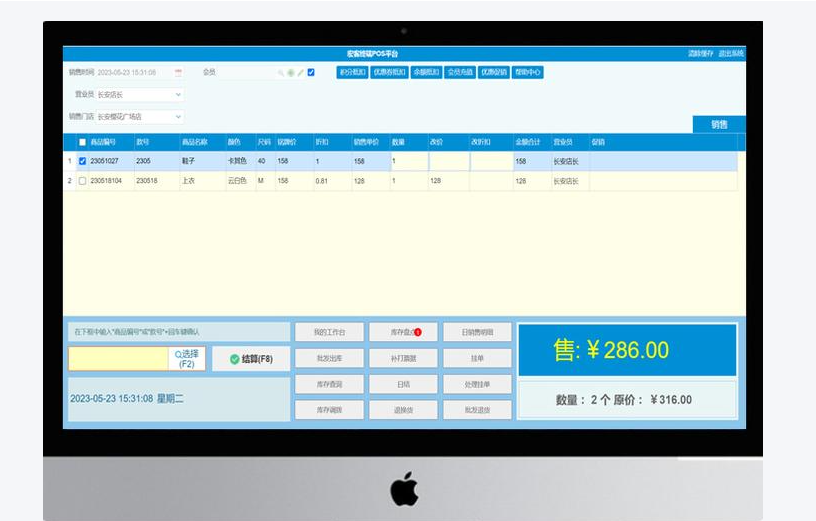
Task: Click the empty 改折扣 cell in row 1
Action: click(x=491, y=161)
